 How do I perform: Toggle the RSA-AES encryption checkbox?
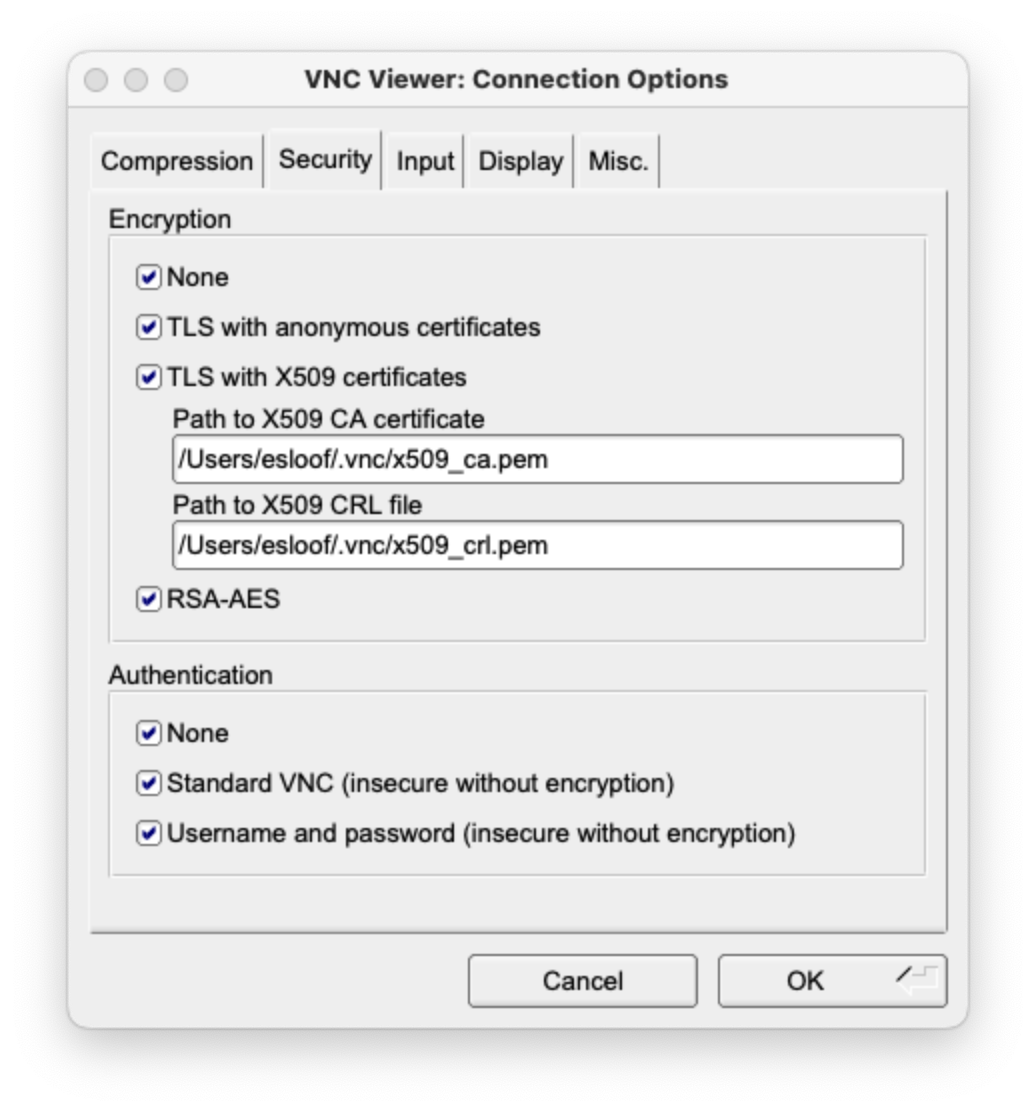(148, 599)
